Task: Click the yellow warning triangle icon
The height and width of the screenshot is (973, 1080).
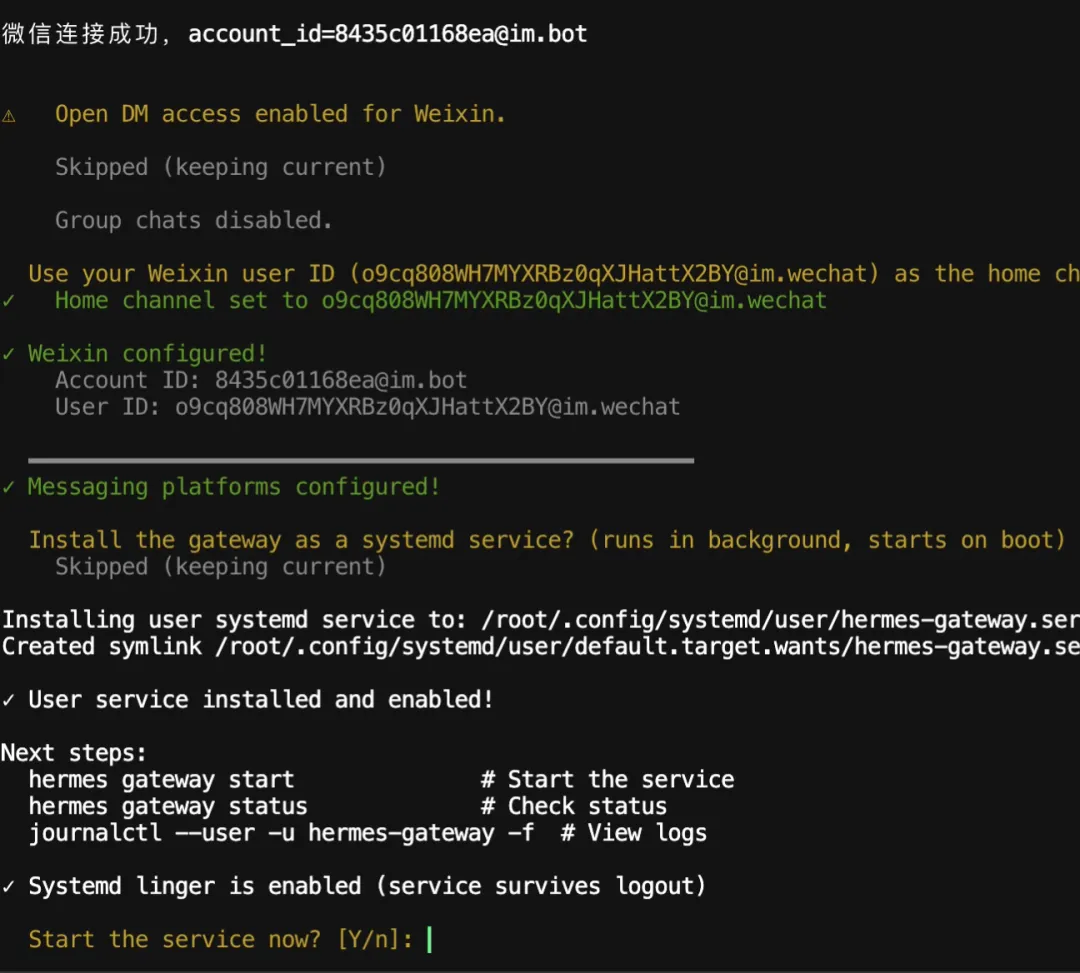Action: (9, 115)
